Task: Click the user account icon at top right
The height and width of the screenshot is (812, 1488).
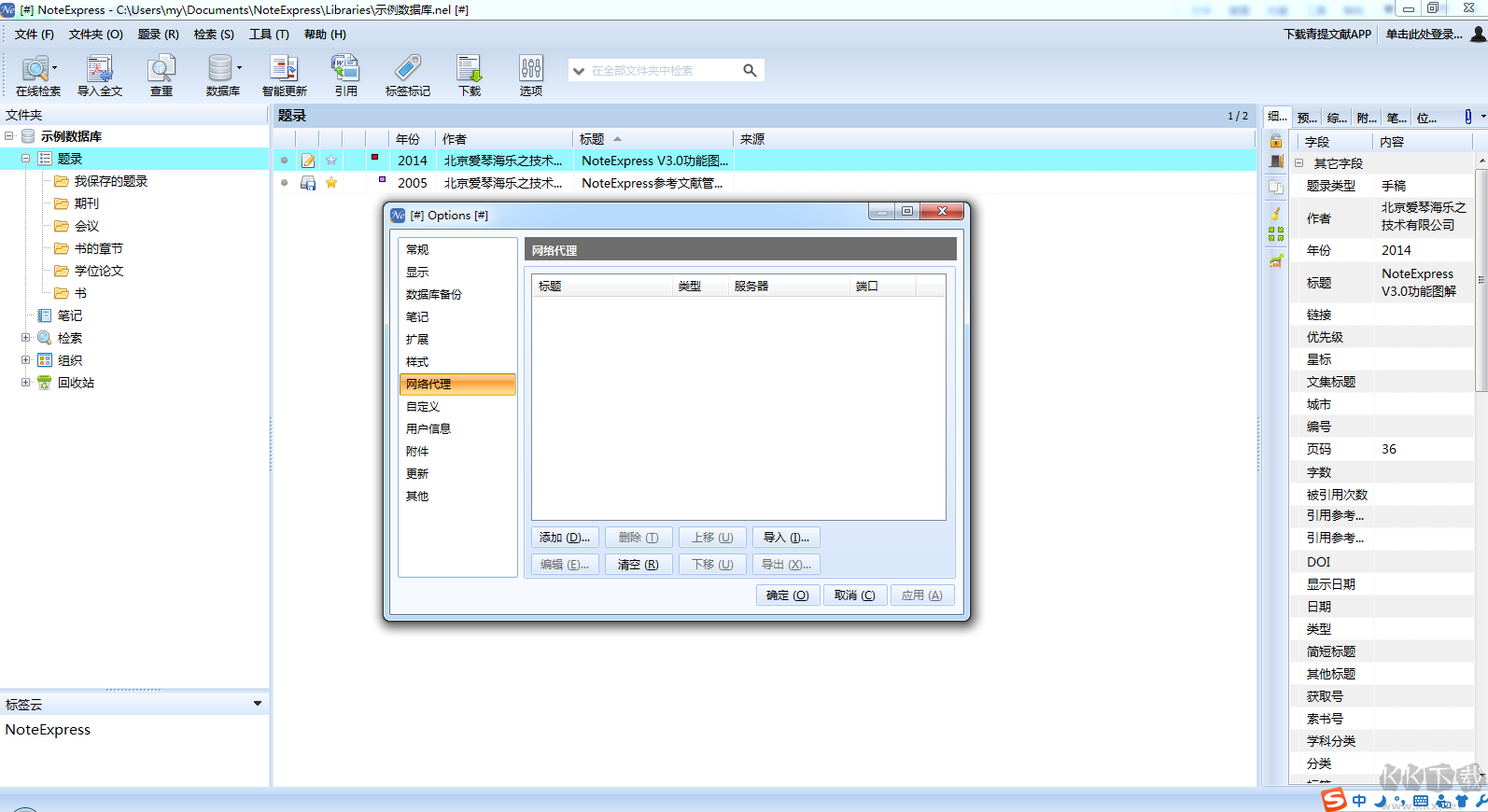Action: click(x=1478, y=34)
